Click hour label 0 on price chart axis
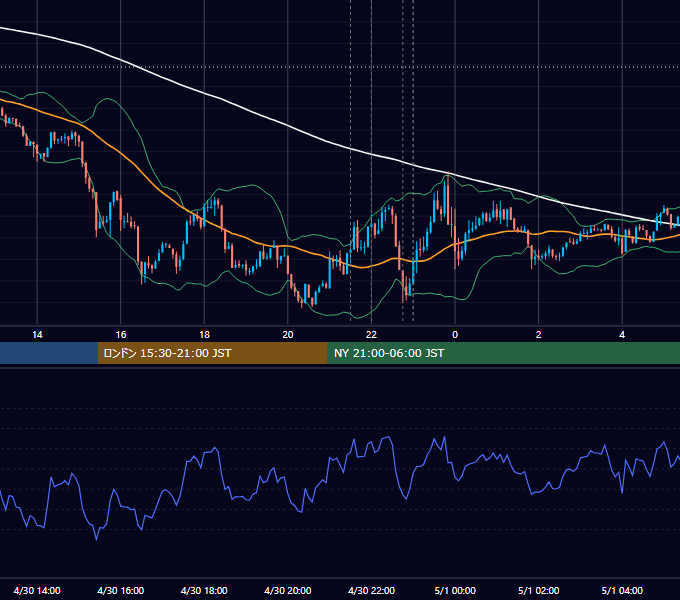The width and height of the screenshot is (680, 600). tap(455, 335)
